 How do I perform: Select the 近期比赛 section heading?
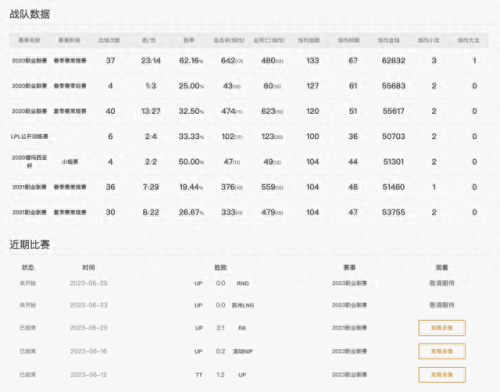point(30,245)
